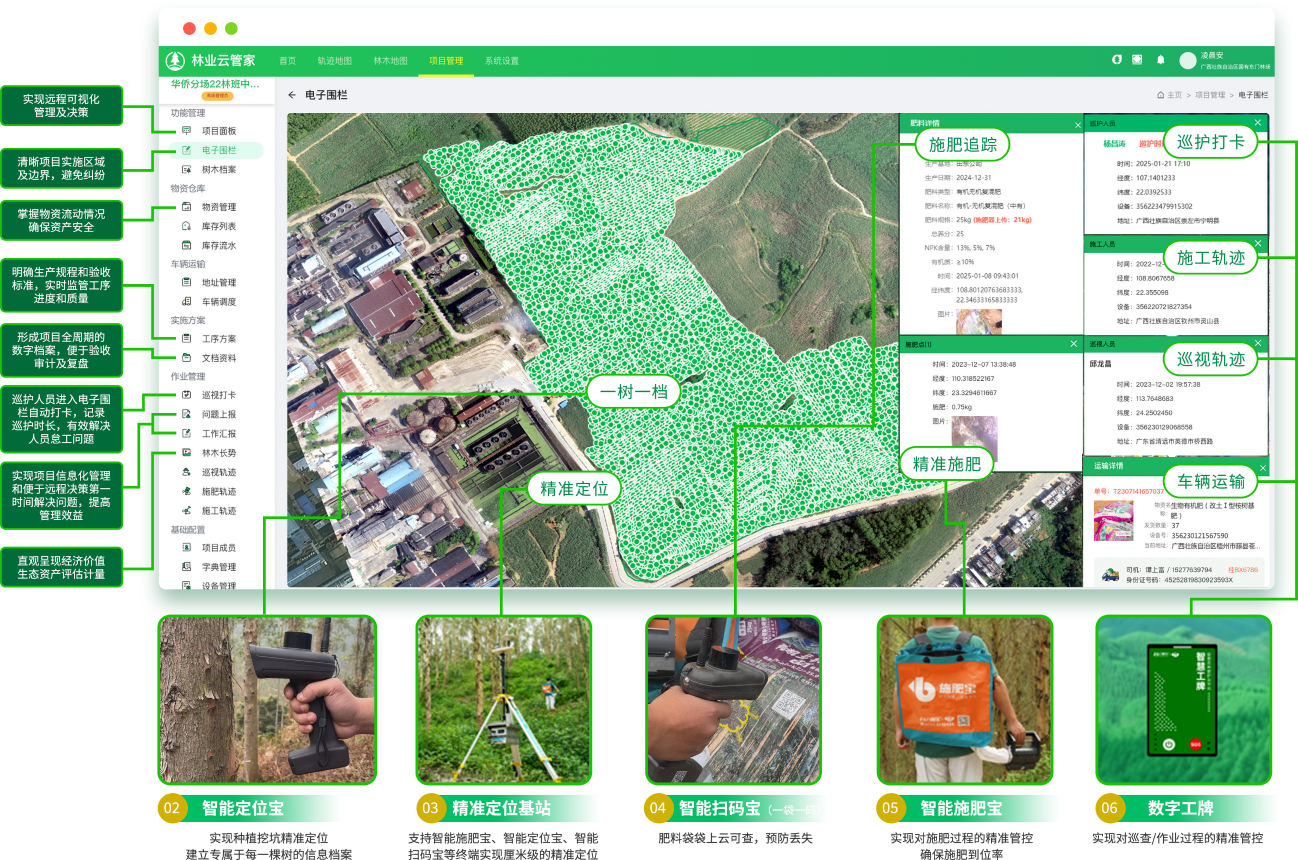The image size is (1298, 860).
Task: Click the notification bell icon
Action: (x=1160, y=60)
